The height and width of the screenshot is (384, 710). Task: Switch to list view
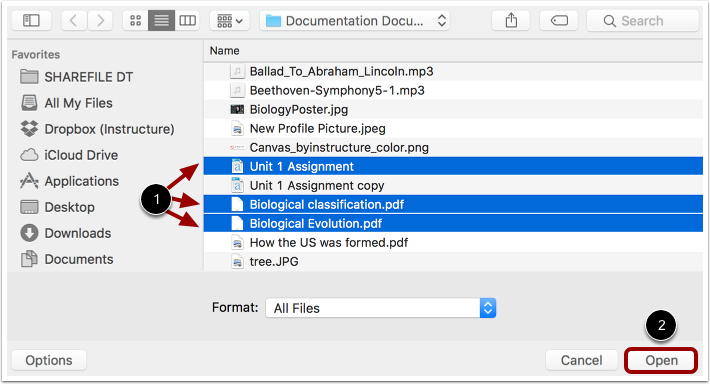pyautogui.click(x=161, y=20)
